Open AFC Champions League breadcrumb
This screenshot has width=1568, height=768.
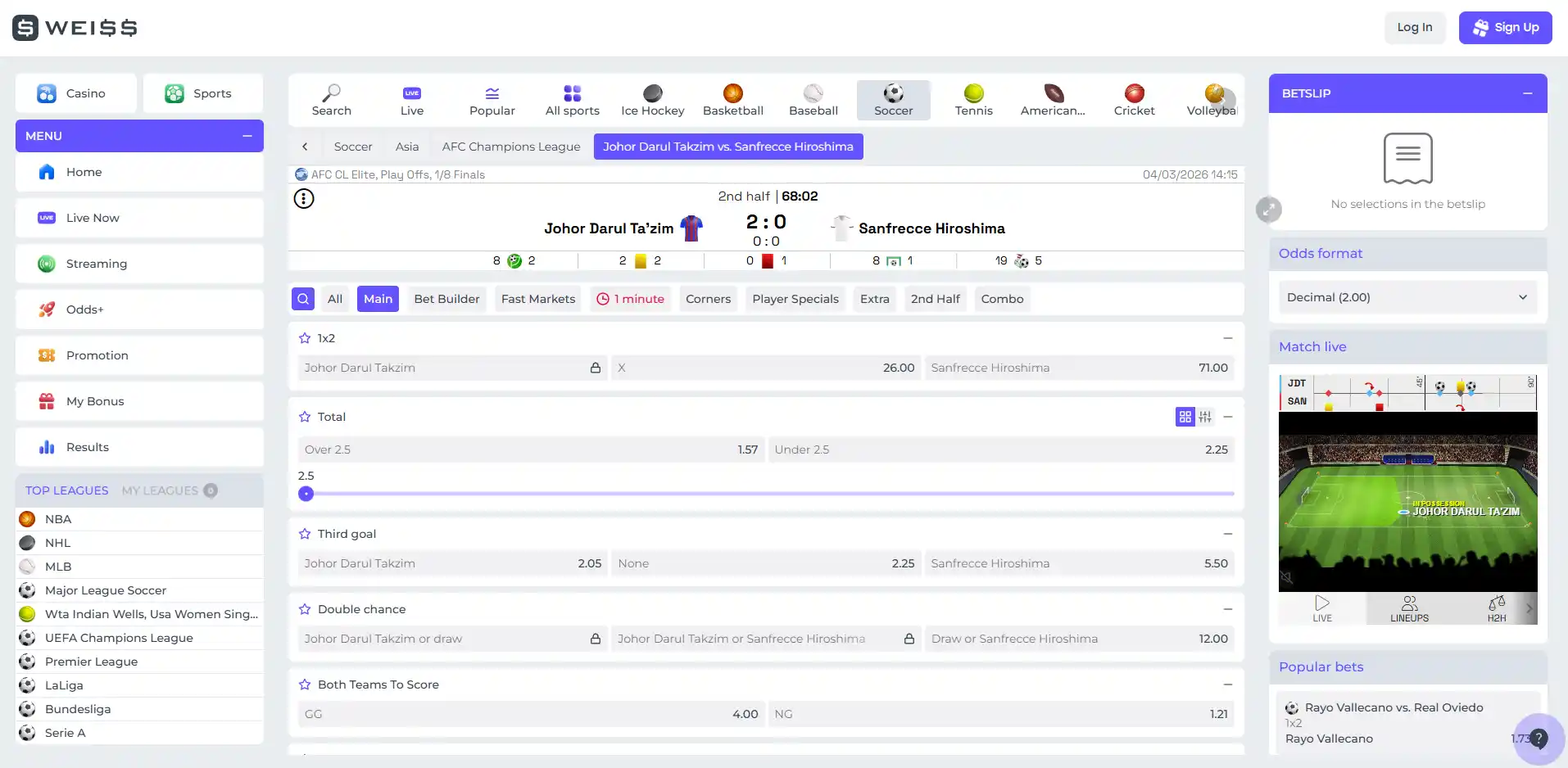(511, 147)
